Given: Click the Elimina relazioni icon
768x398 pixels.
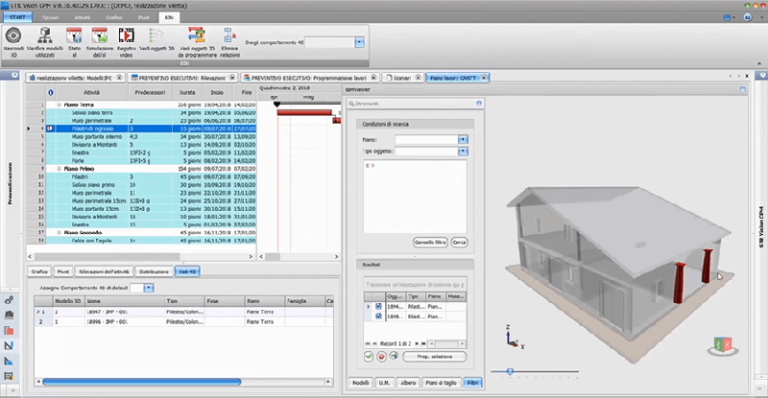Looking at the screenshot, I should (x=229, y=35).
